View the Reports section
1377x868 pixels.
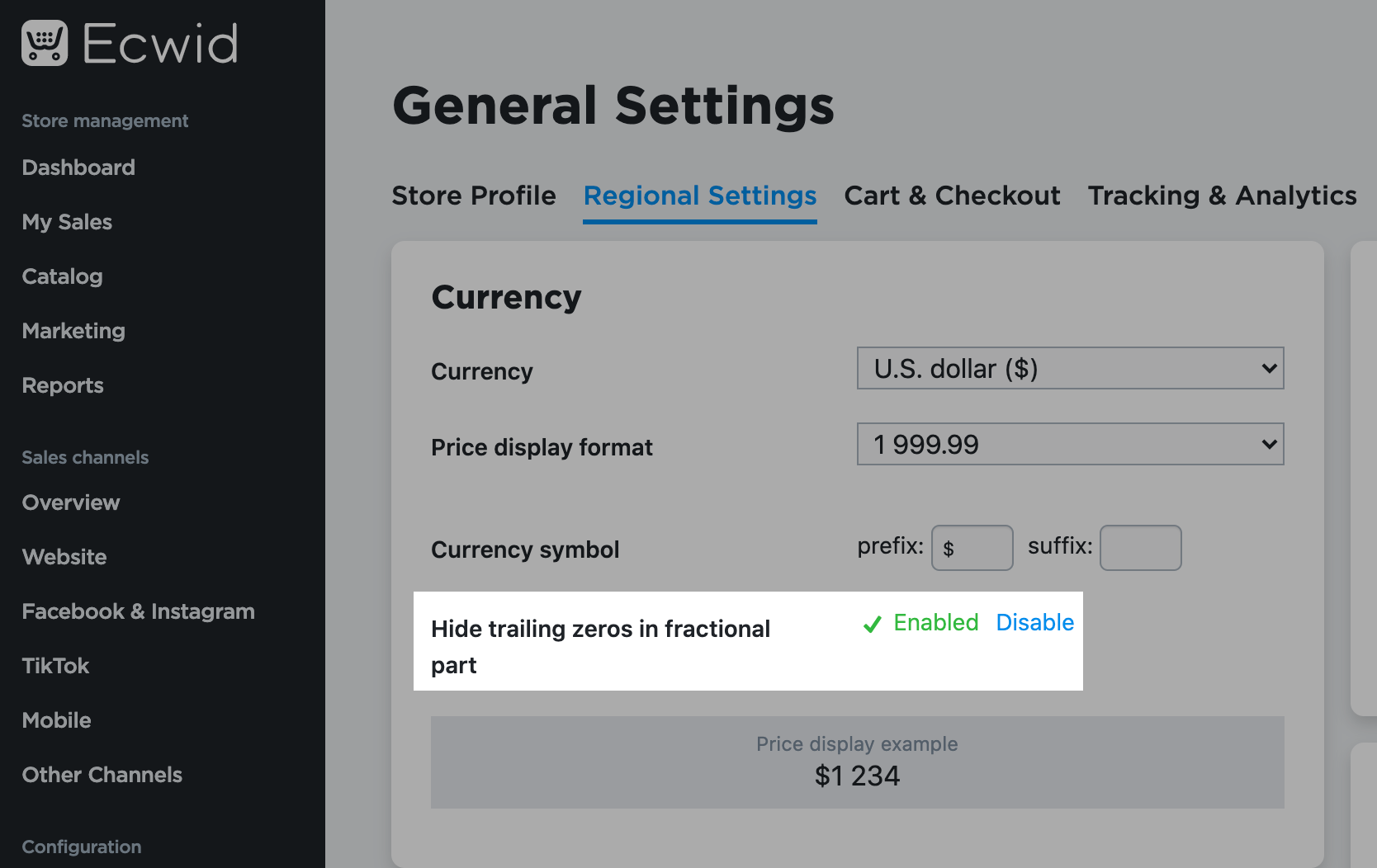(x=63, y=384)
